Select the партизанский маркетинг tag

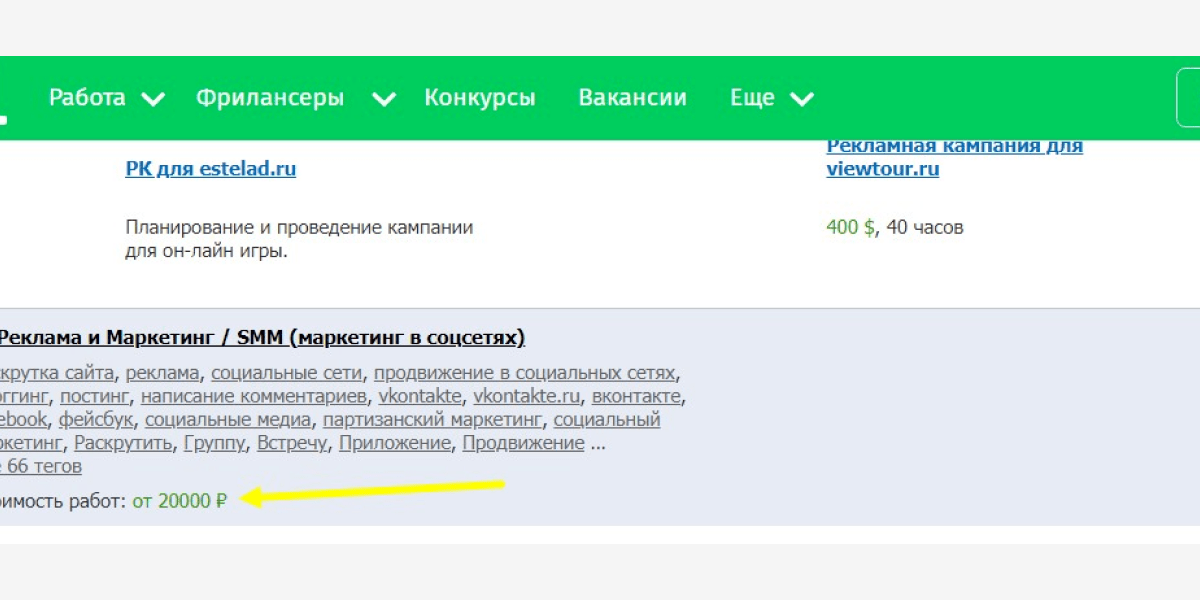[432, 420]
